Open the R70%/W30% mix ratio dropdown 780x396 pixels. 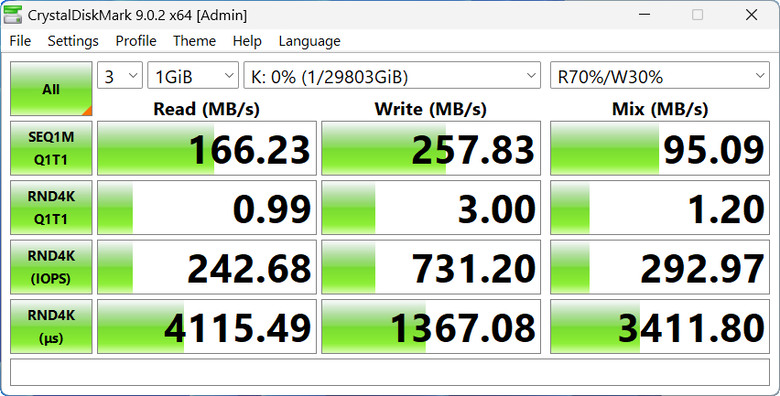coord(660,76)
